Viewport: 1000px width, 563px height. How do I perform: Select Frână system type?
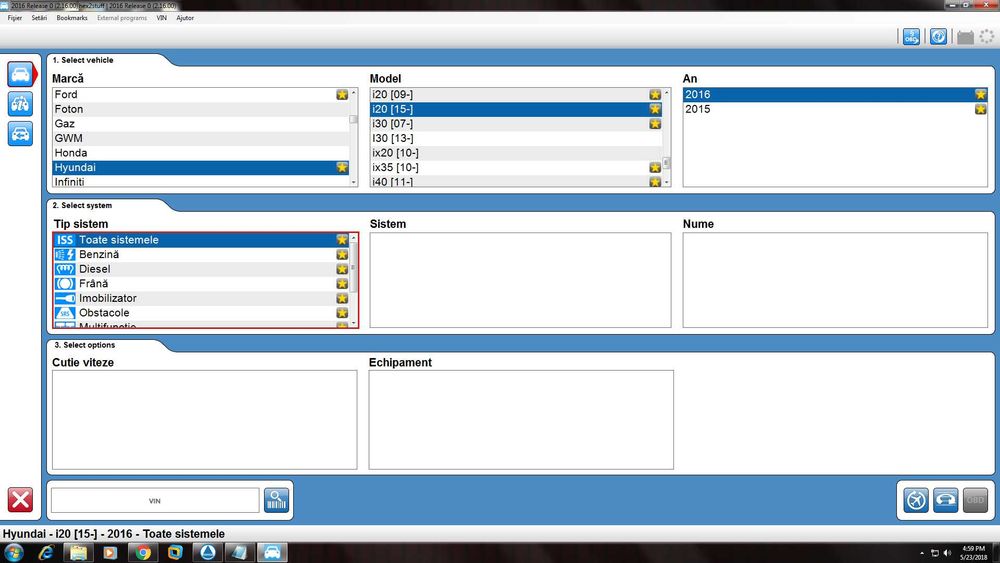click(202, 284)
